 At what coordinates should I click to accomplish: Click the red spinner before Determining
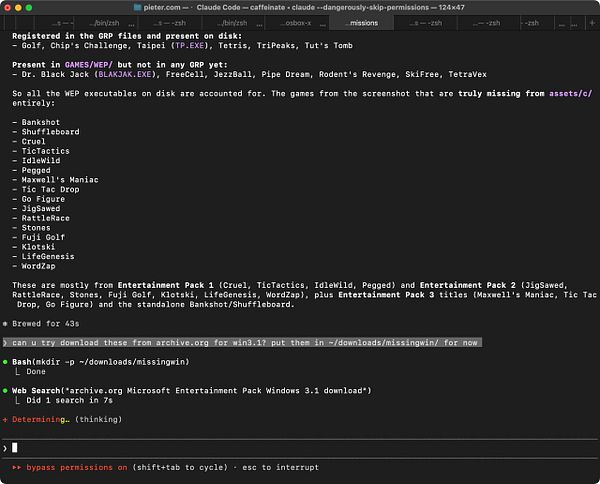coord(5,420)
